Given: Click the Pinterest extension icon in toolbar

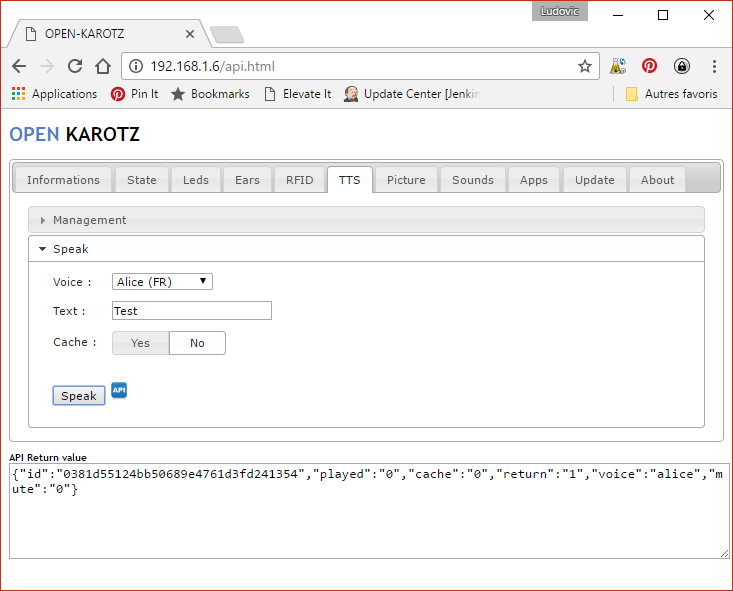Looking at the screenshot, I should coord(649,66).
